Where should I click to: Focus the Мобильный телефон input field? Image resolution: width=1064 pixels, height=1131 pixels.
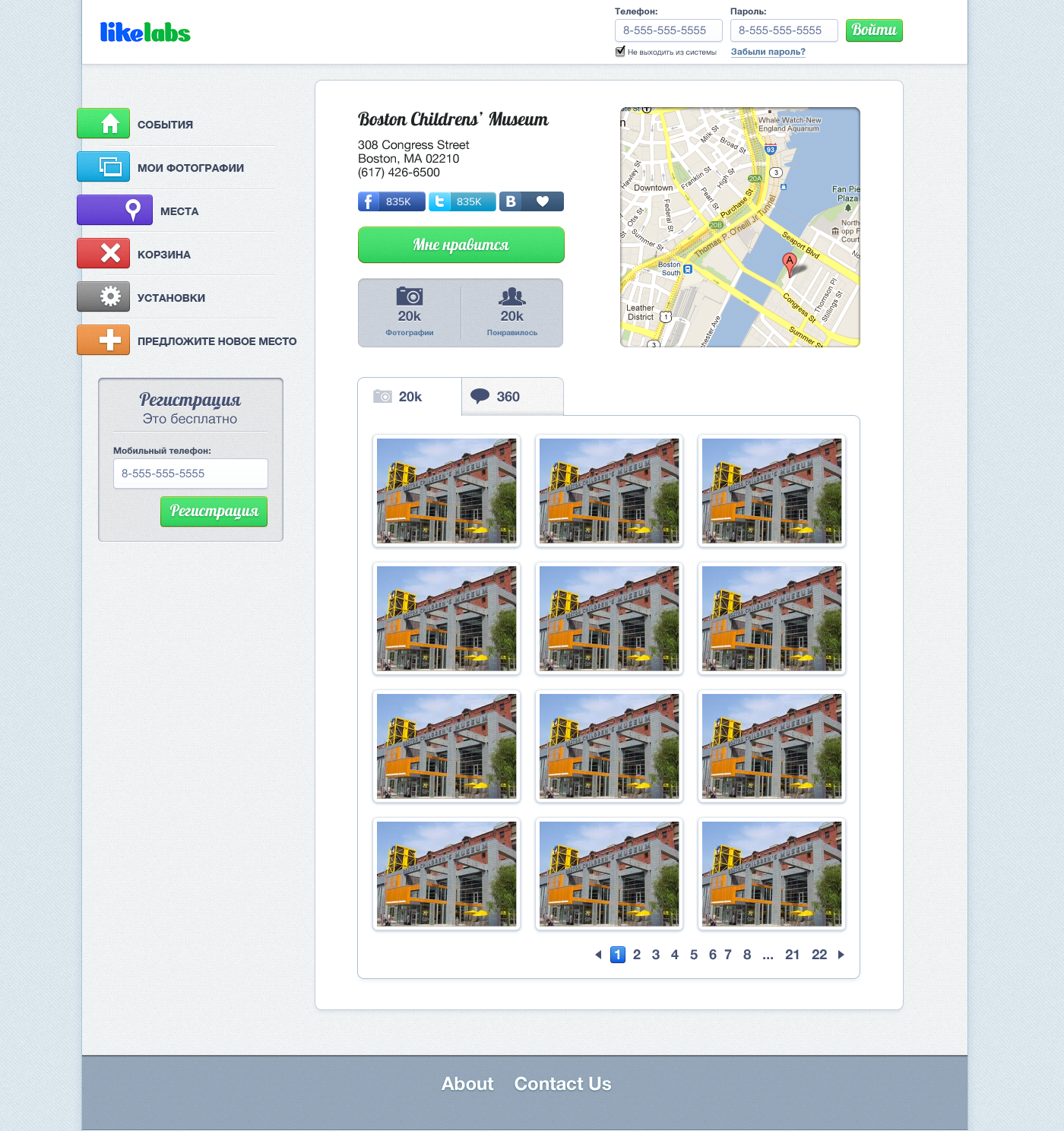pyautogui.click(x=190, y=474)
